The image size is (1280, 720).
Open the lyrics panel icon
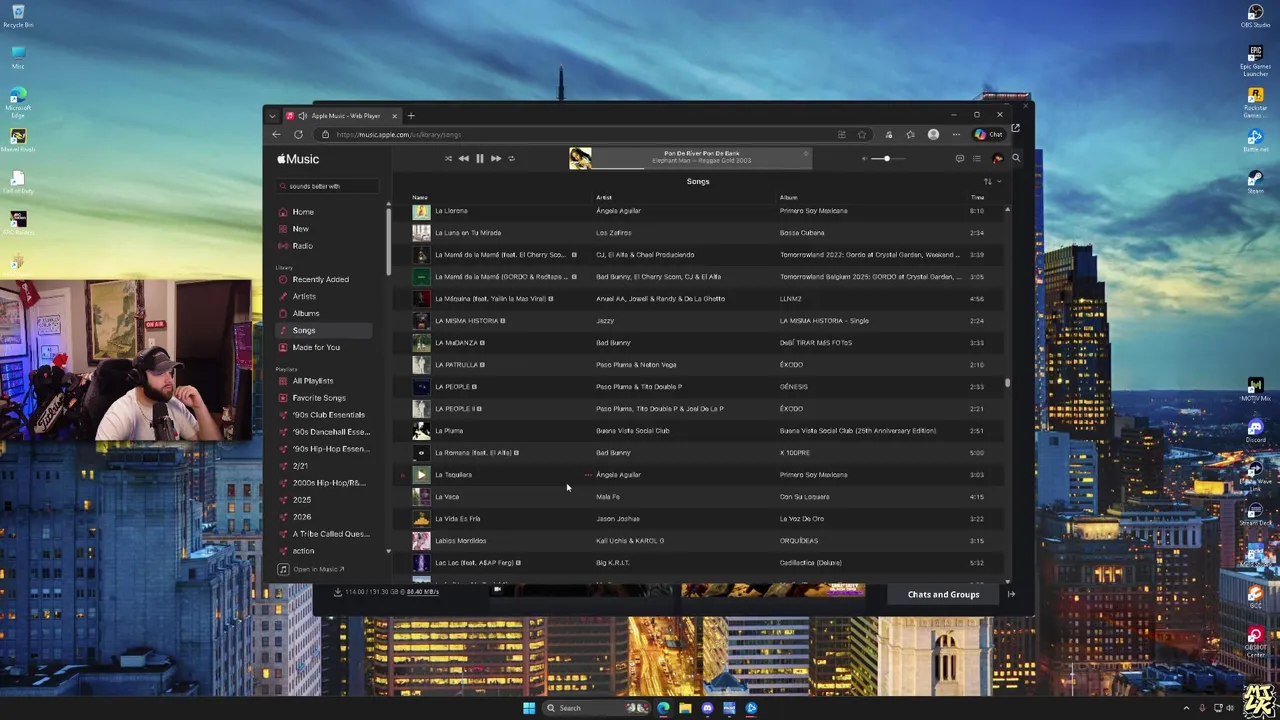pyautogui.click(x=959, y=158)
